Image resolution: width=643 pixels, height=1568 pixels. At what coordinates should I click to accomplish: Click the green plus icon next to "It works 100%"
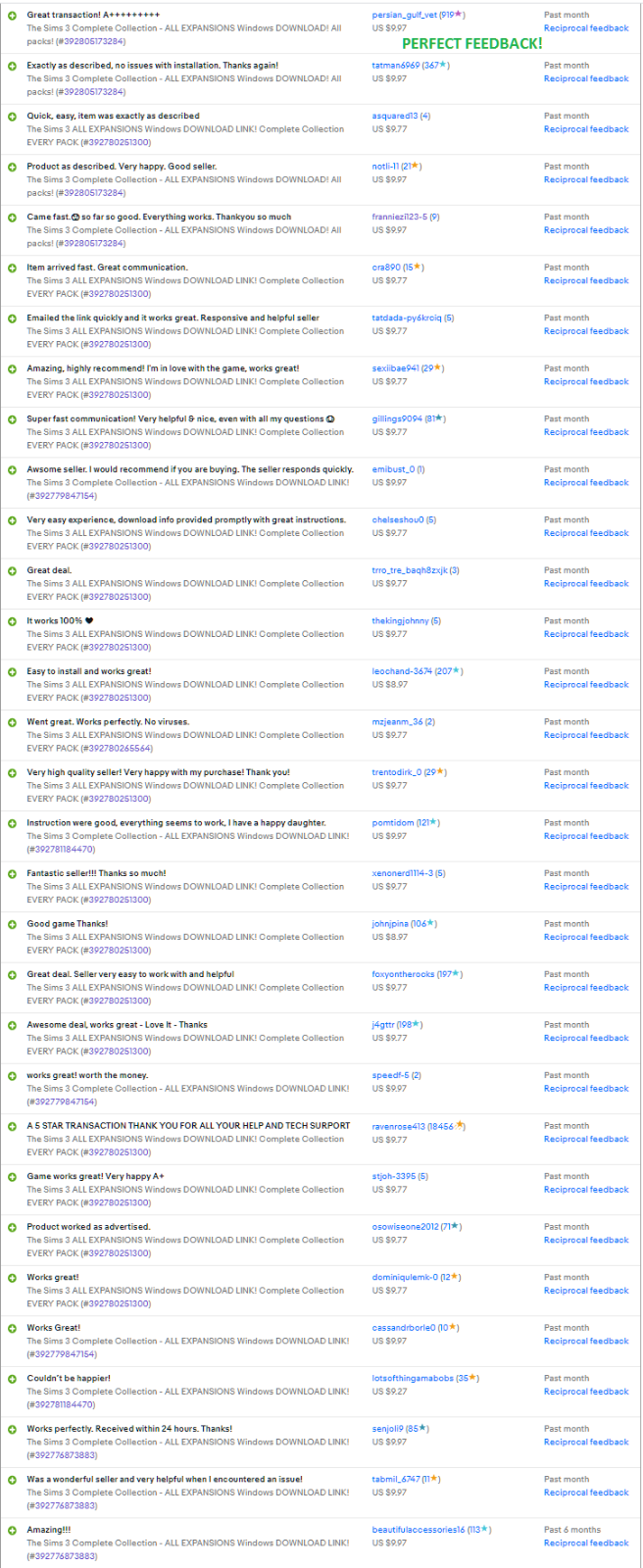[x=12, y=621]
